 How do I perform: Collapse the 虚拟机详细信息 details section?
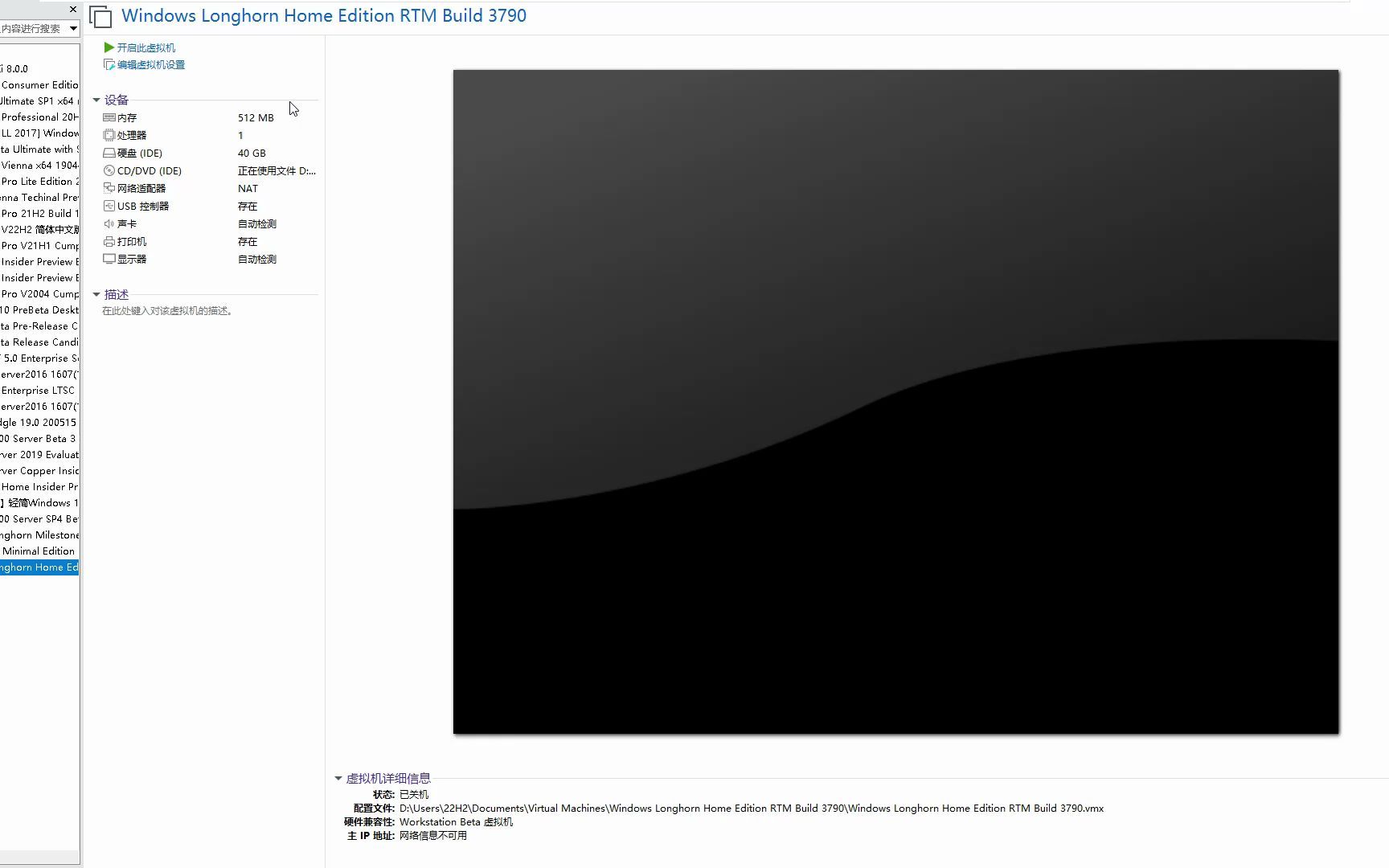[x=338, y=778]
